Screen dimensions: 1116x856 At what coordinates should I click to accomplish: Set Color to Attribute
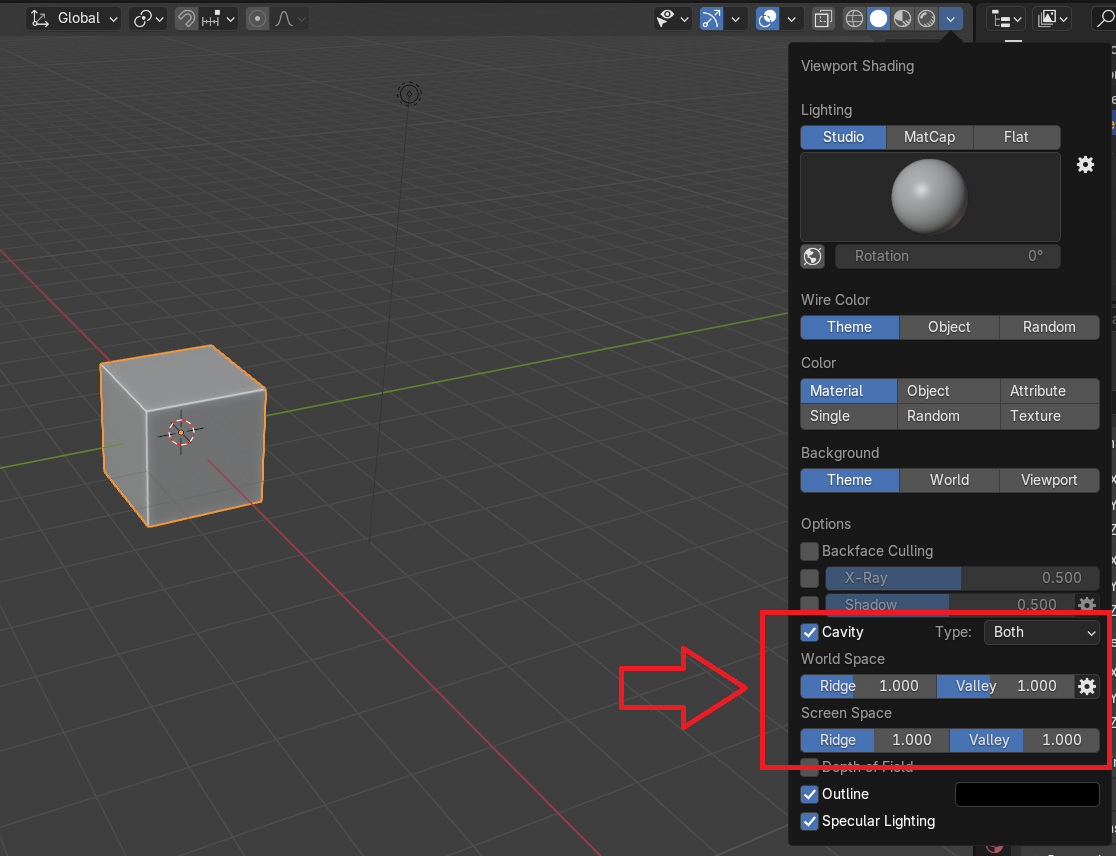[x=1050, y=391]
